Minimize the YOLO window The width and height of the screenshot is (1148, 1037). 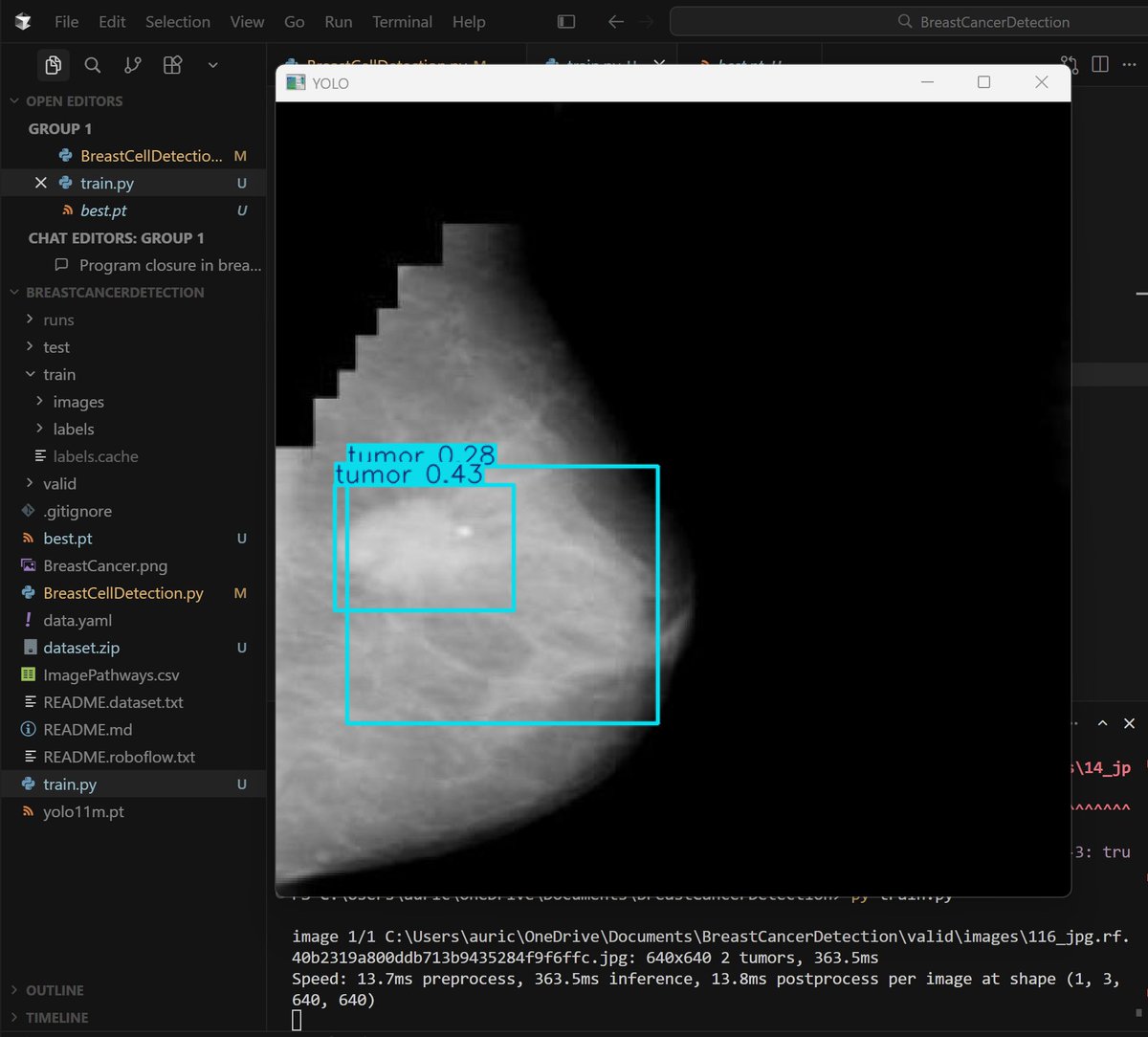(927, 82)
